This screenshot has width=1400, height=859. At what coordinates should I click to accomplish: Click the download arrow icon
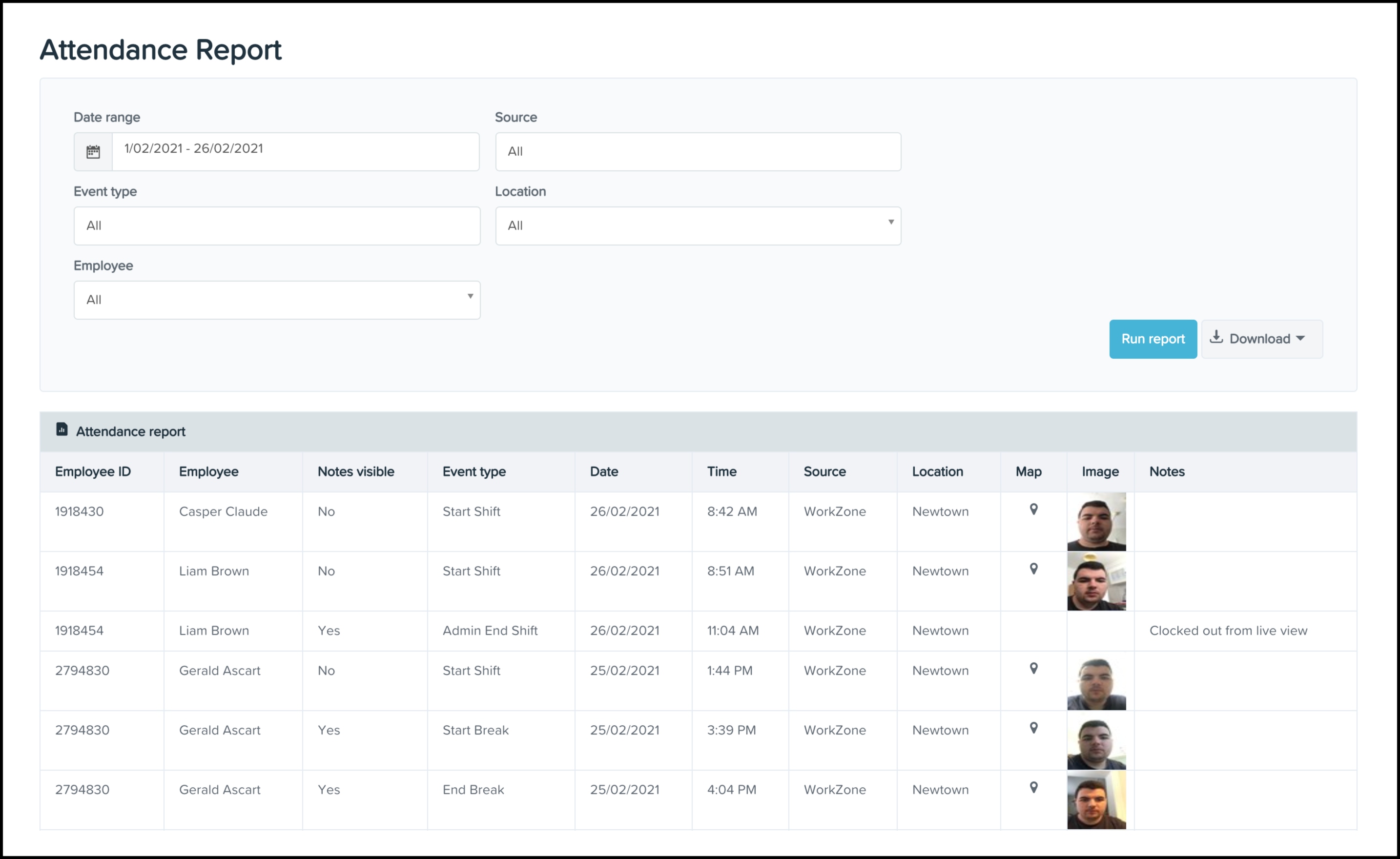click(1216, 337)
